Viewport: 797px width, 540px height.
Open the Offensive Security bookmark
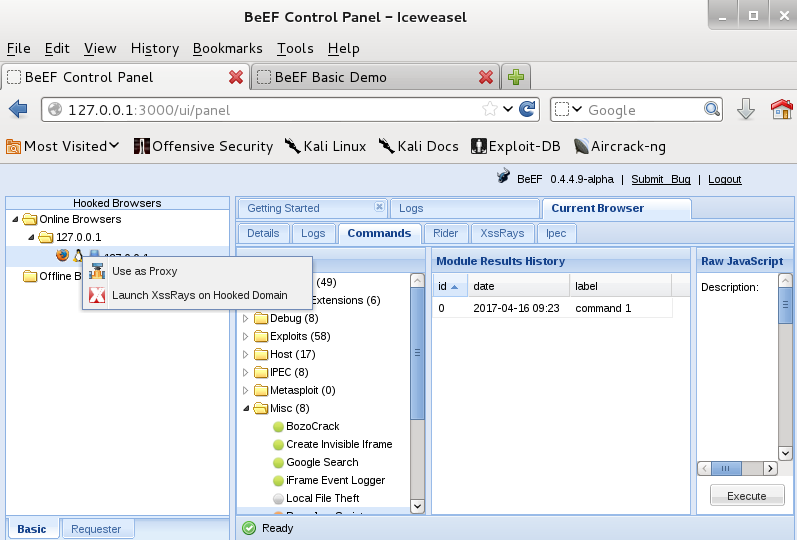[203, 146]
